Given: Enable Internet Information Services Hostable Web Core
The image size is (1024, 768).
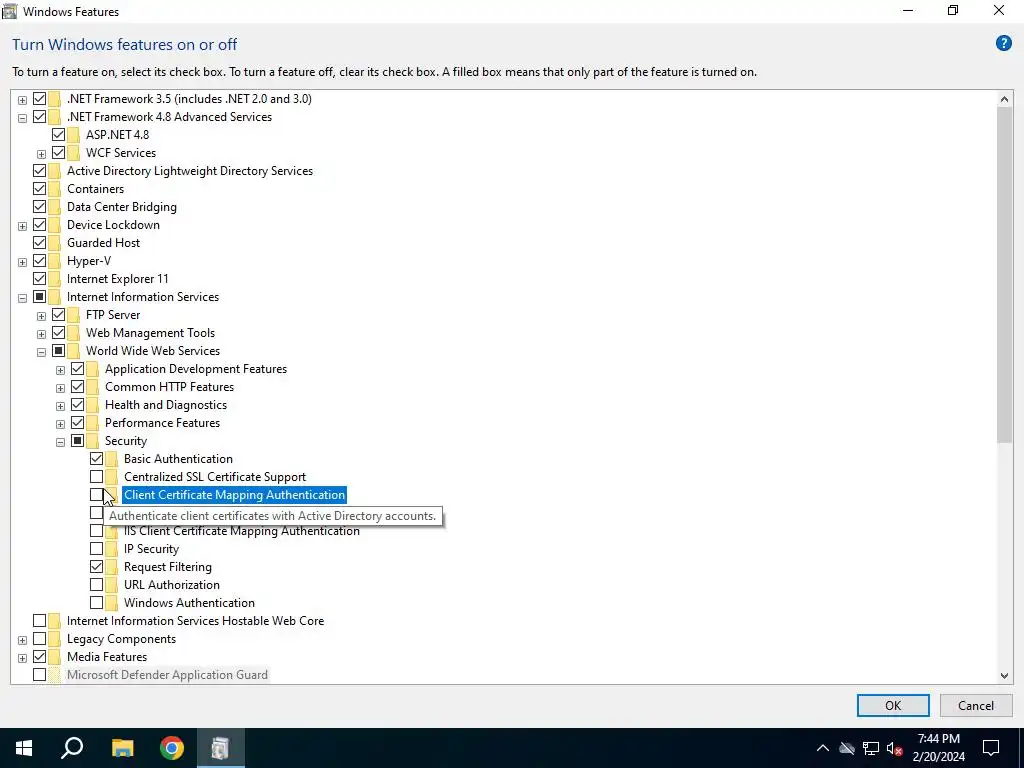Looking at the screenshot, I should point(39,620).
